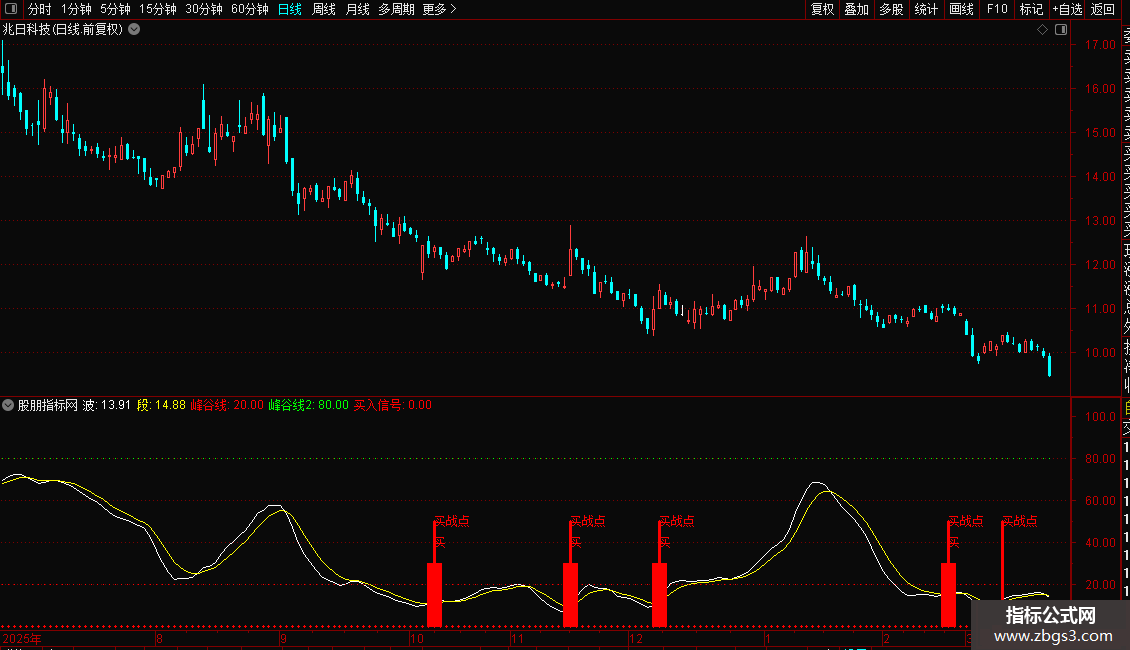1130x650 pixels.
Task: Select the 日线 daily chart tab
Action: tap(290, 9)
